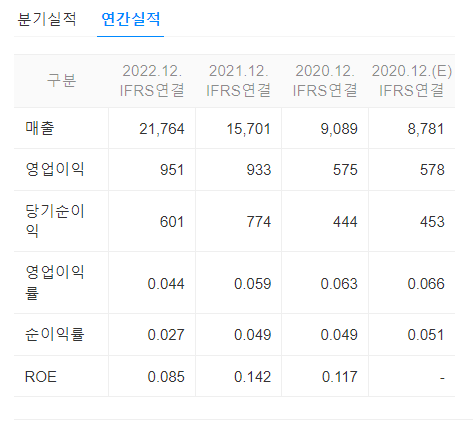This screenshot has height=423, width=473.
Task: Click the 당기순이익 row label
Action: (55, 221)
